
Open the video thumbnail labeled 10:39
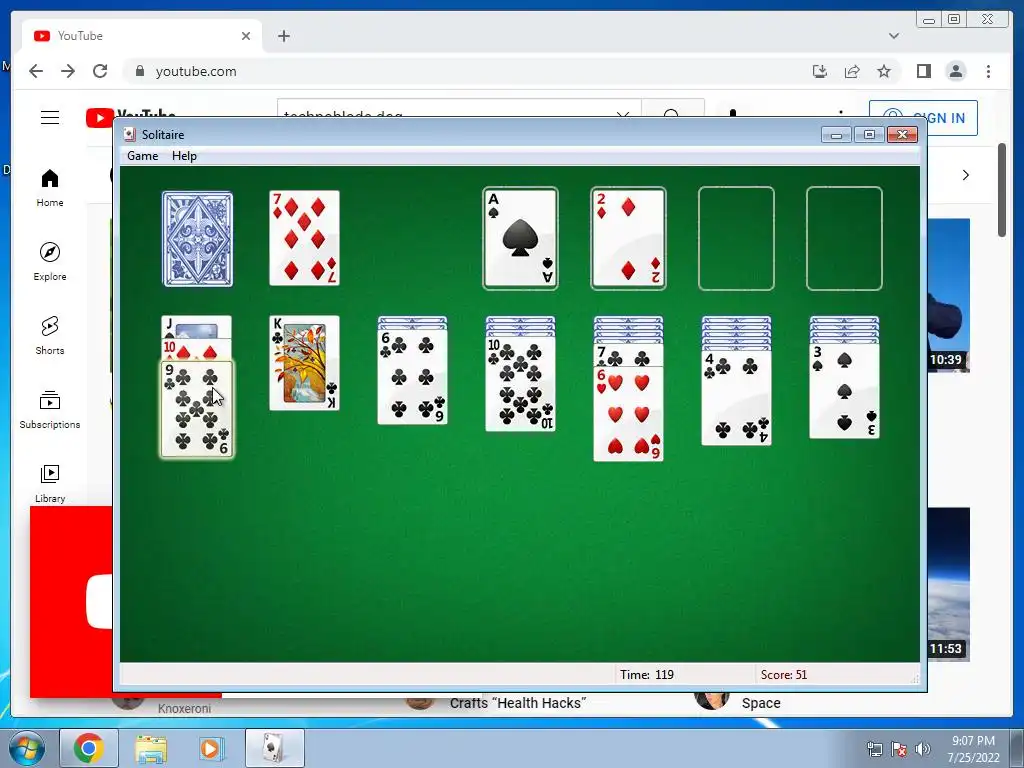click(948, 296)
